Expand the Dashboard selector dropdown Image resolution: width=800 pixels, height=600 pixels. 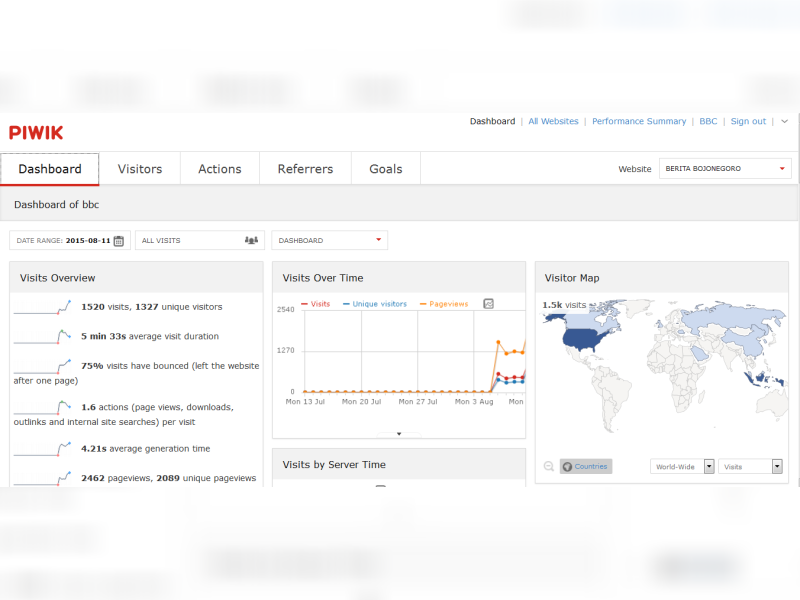[x=330, y=240]
